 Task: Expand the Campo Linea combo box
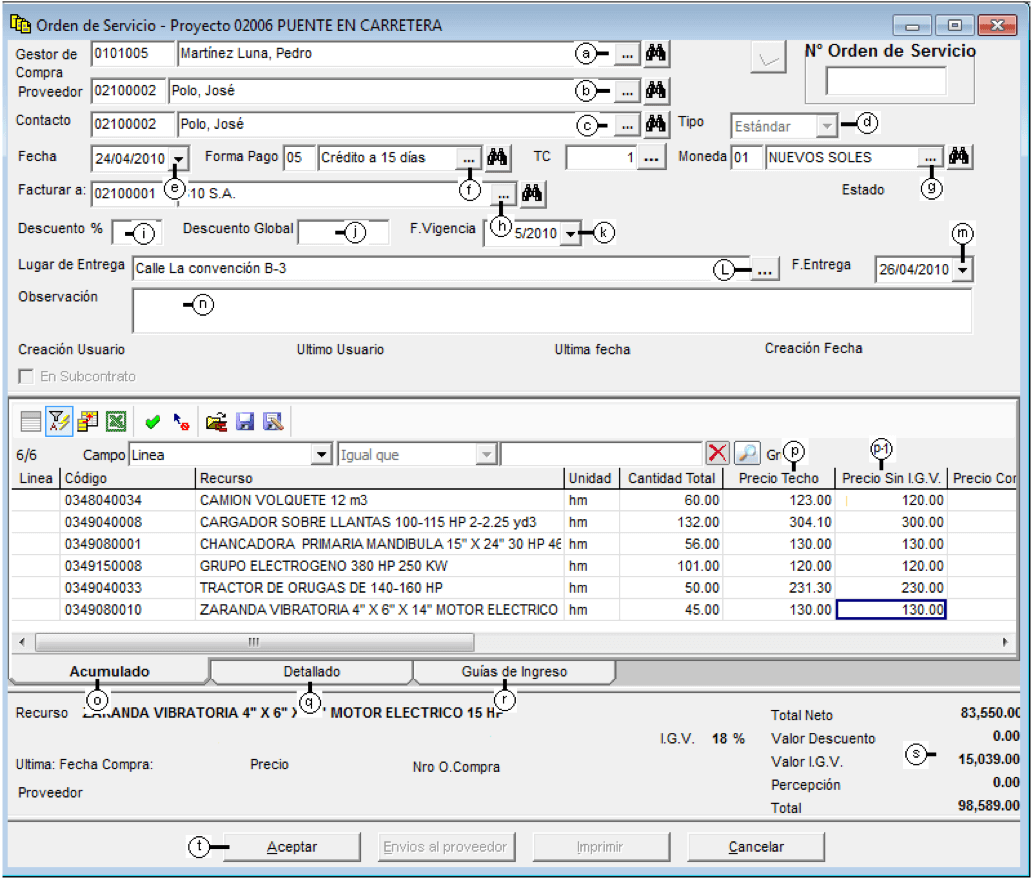321,454
